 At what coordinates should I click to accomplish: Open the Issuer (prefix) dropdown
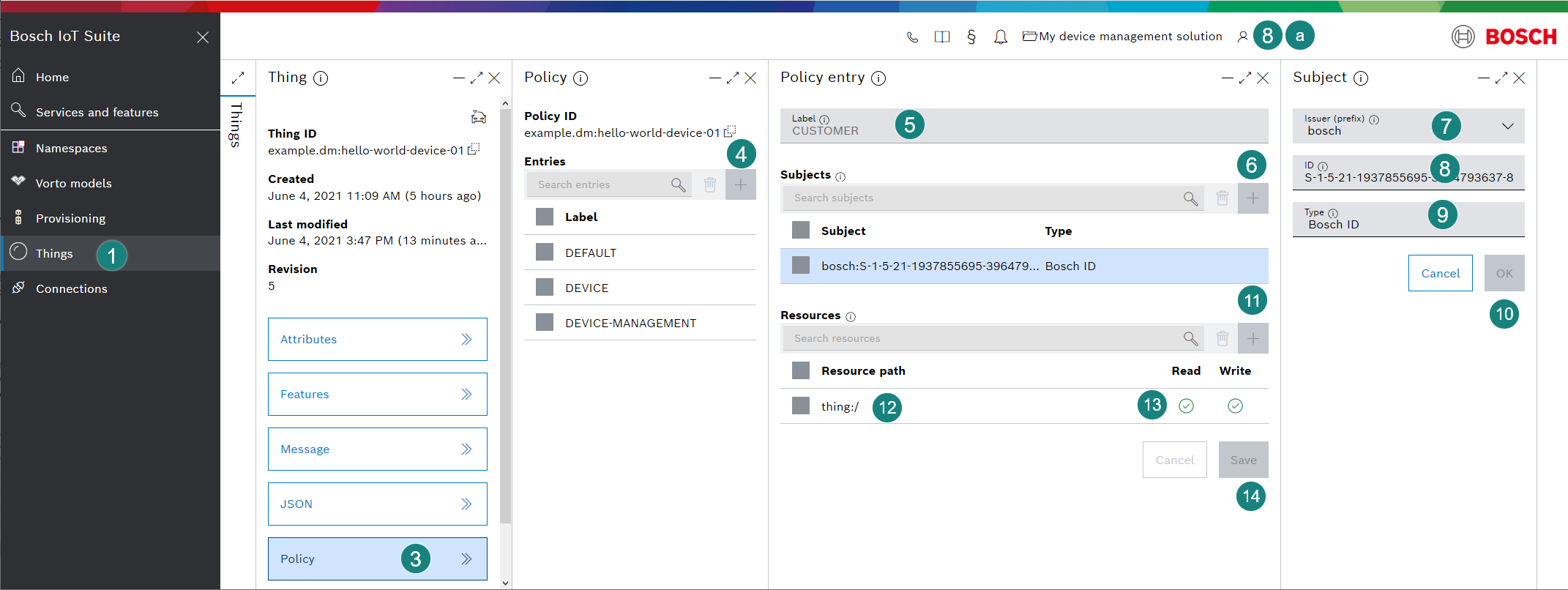(1408, 126)
